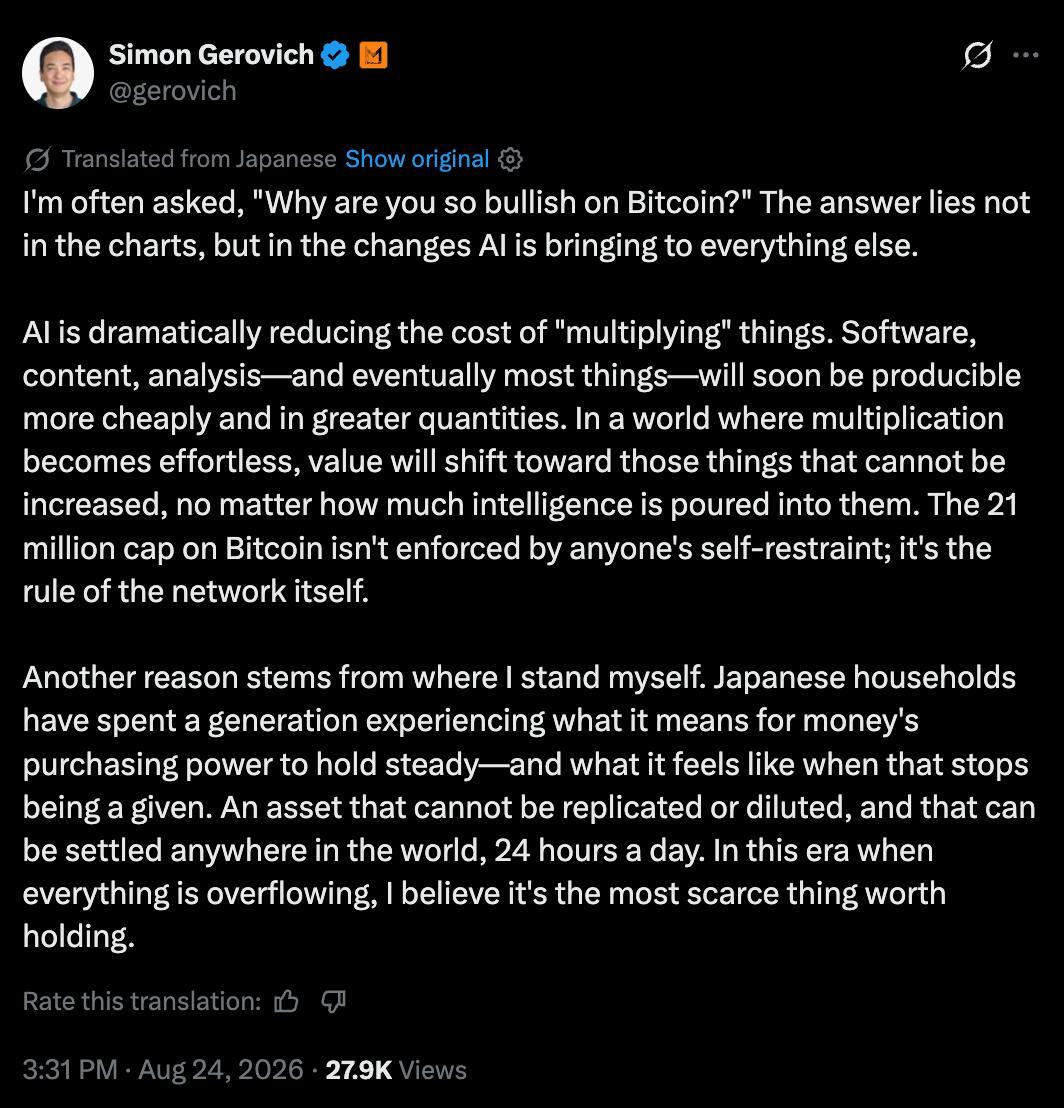Open Simon Gerovich's profile picture
The width and height of the screenshot is (1064, 1108).
[x=58, y=73]
